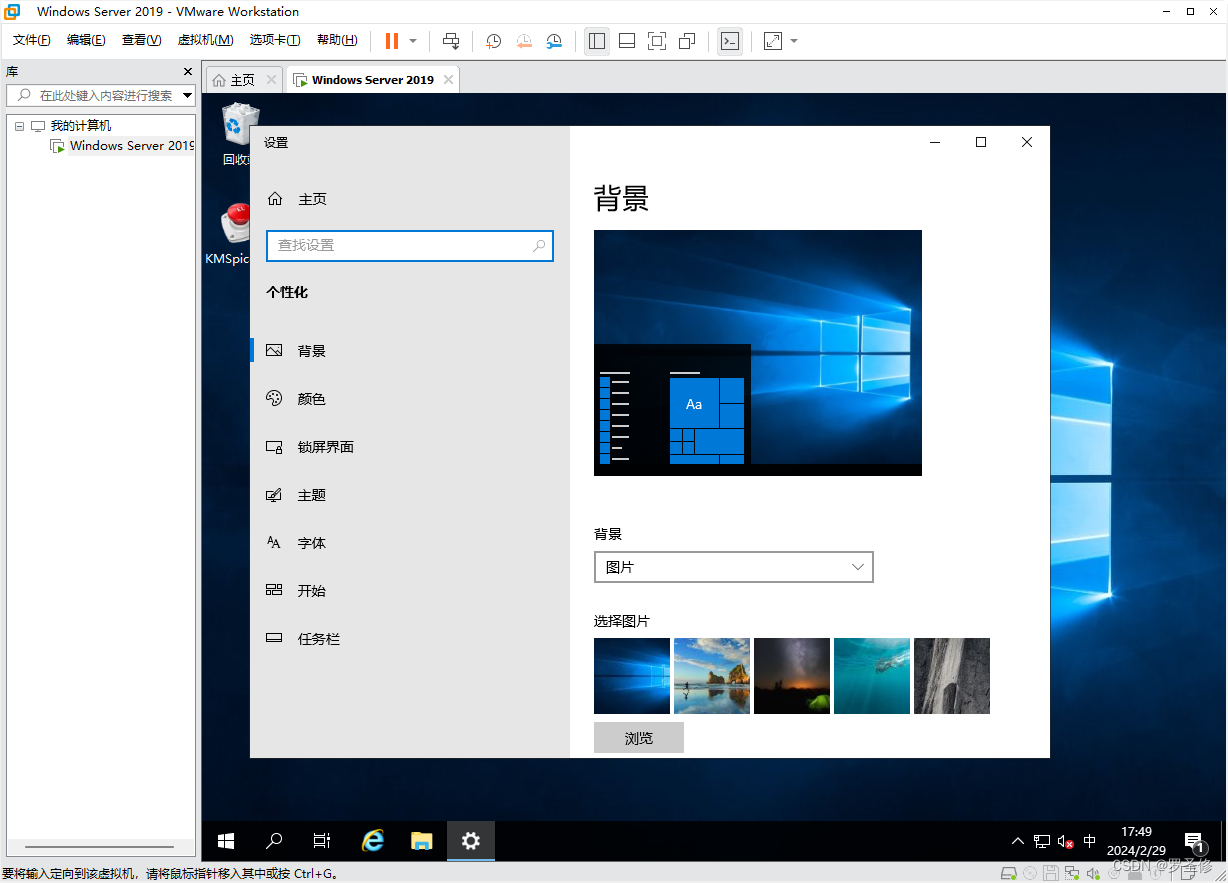Open 主题 settings page
Viewport: 1228px width, 883px height.
tap(410, 495)
